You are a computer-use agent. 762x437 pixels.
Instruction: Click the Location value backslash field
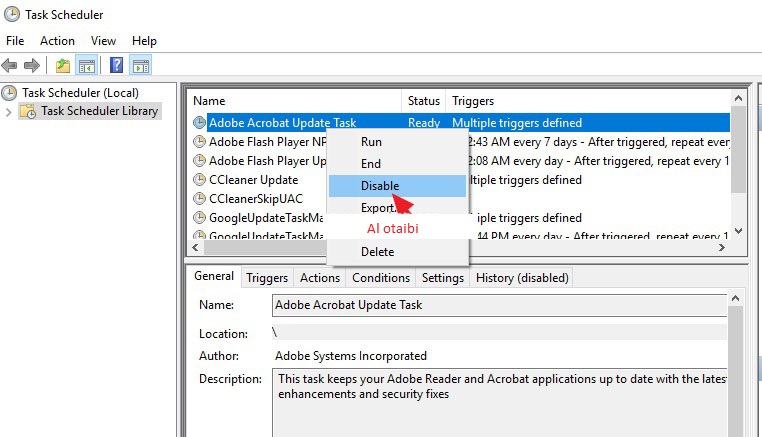point(499,332)
